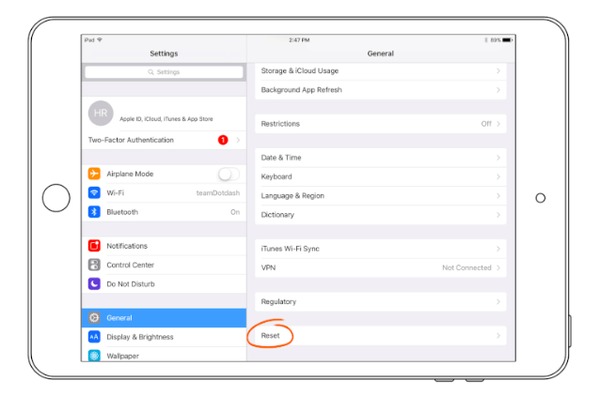600x396 pixels.
Task: Open Bluetooth settings row
Action: pos(164,212)
